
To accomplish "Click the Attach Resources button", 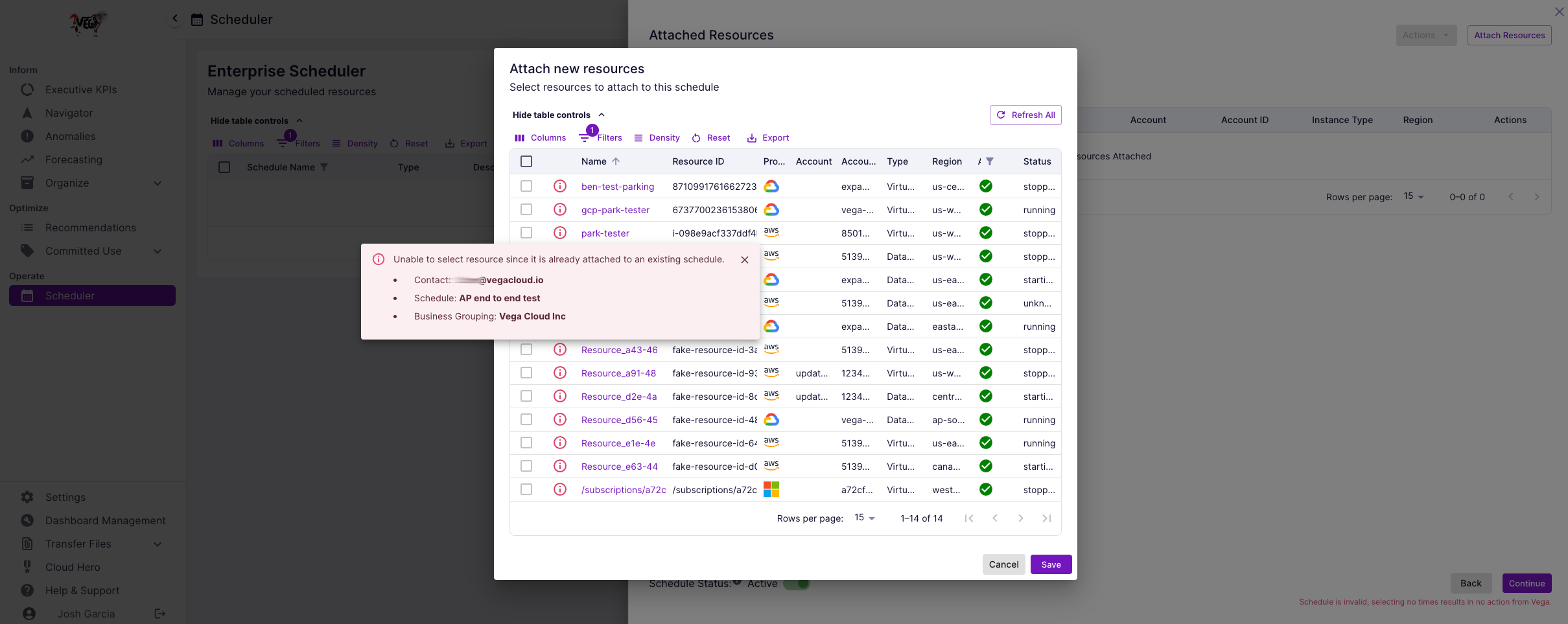I will tap(1509, 36).
